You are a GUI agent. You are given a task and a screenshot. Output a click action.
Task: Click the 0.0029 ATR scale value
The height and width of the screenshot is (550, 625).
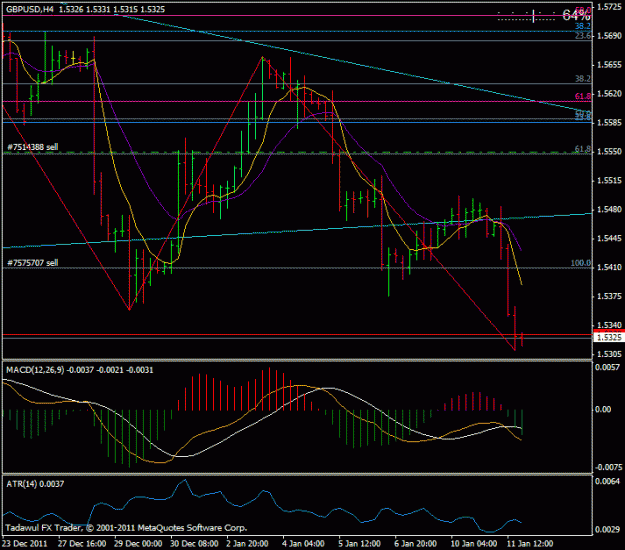tap(607, 530)
